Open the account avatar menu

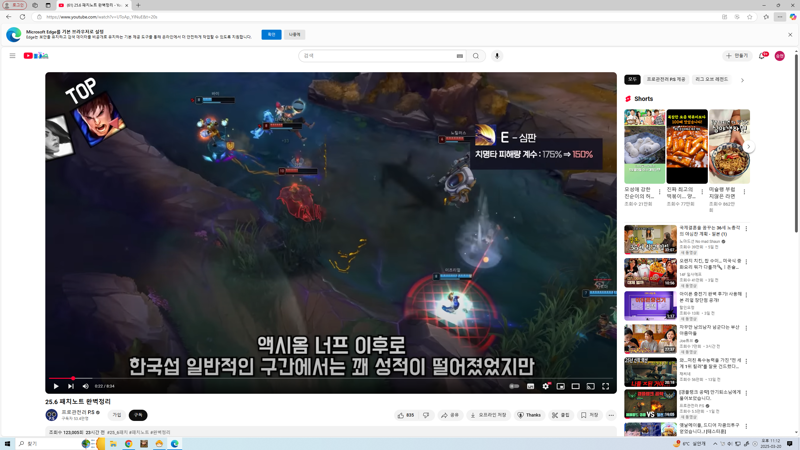point(780,56)
